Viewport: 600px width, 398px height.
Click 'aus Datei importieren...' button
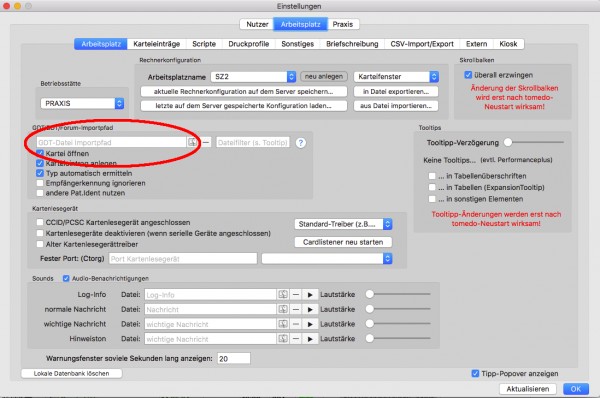[x=396, y=106]
